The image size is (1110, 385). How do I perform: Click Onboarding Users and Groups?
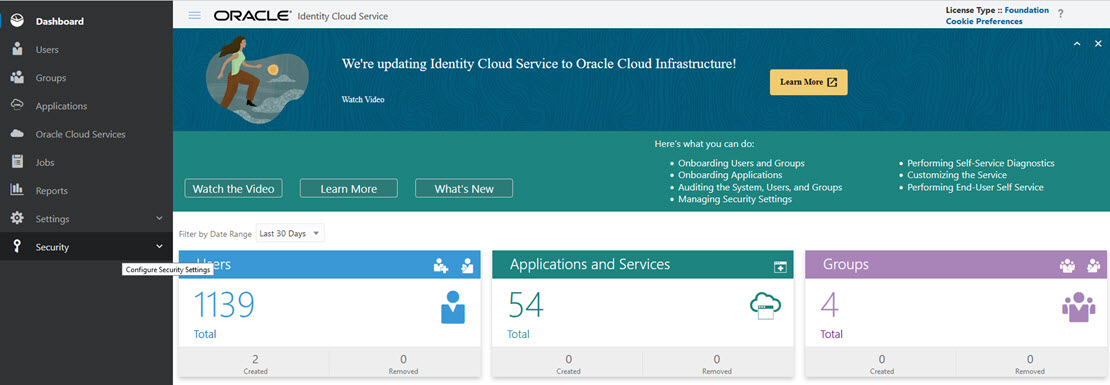[x=741, y=163]
